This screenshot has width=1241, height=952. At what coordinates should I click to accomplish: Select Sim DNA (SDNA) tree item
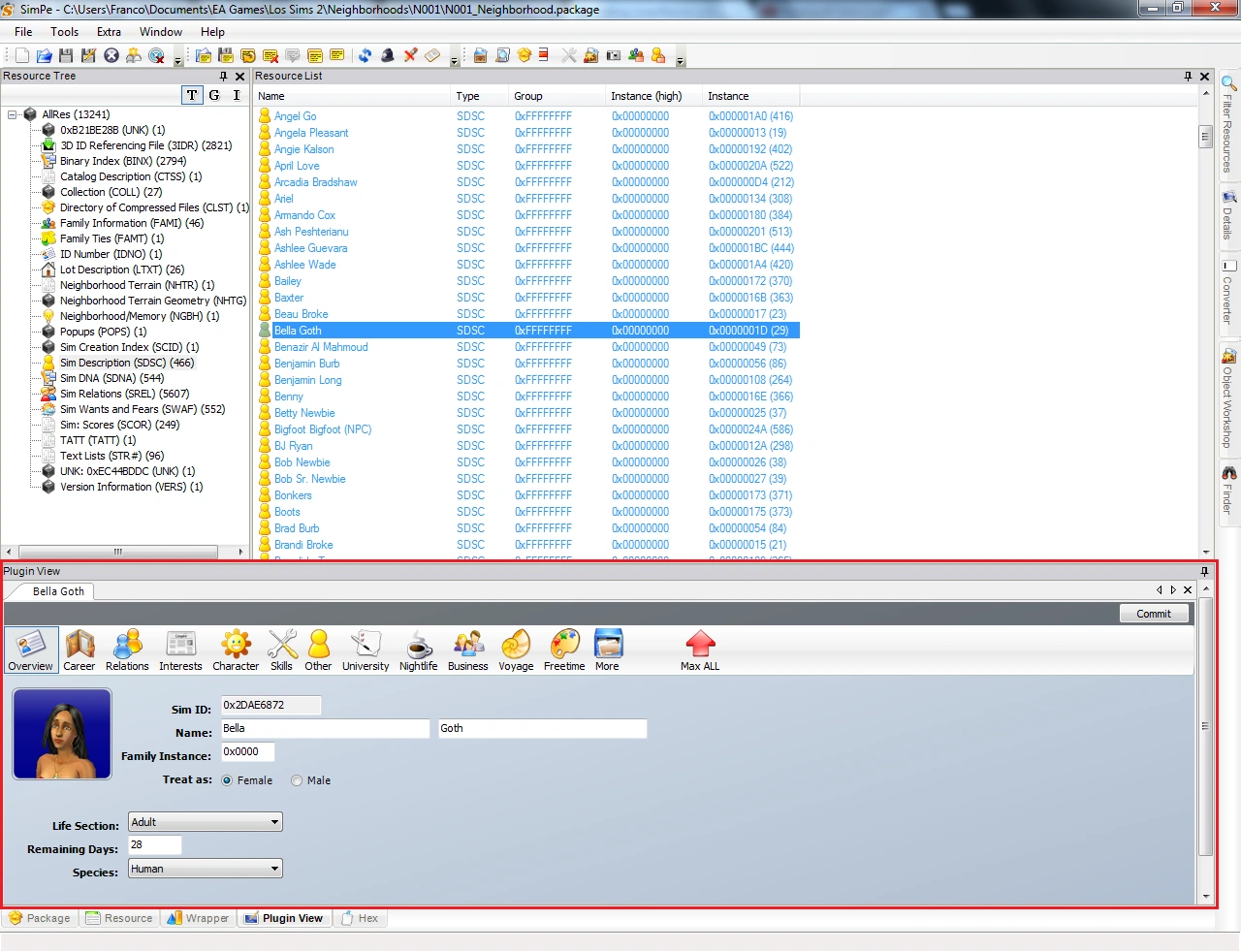111,378
